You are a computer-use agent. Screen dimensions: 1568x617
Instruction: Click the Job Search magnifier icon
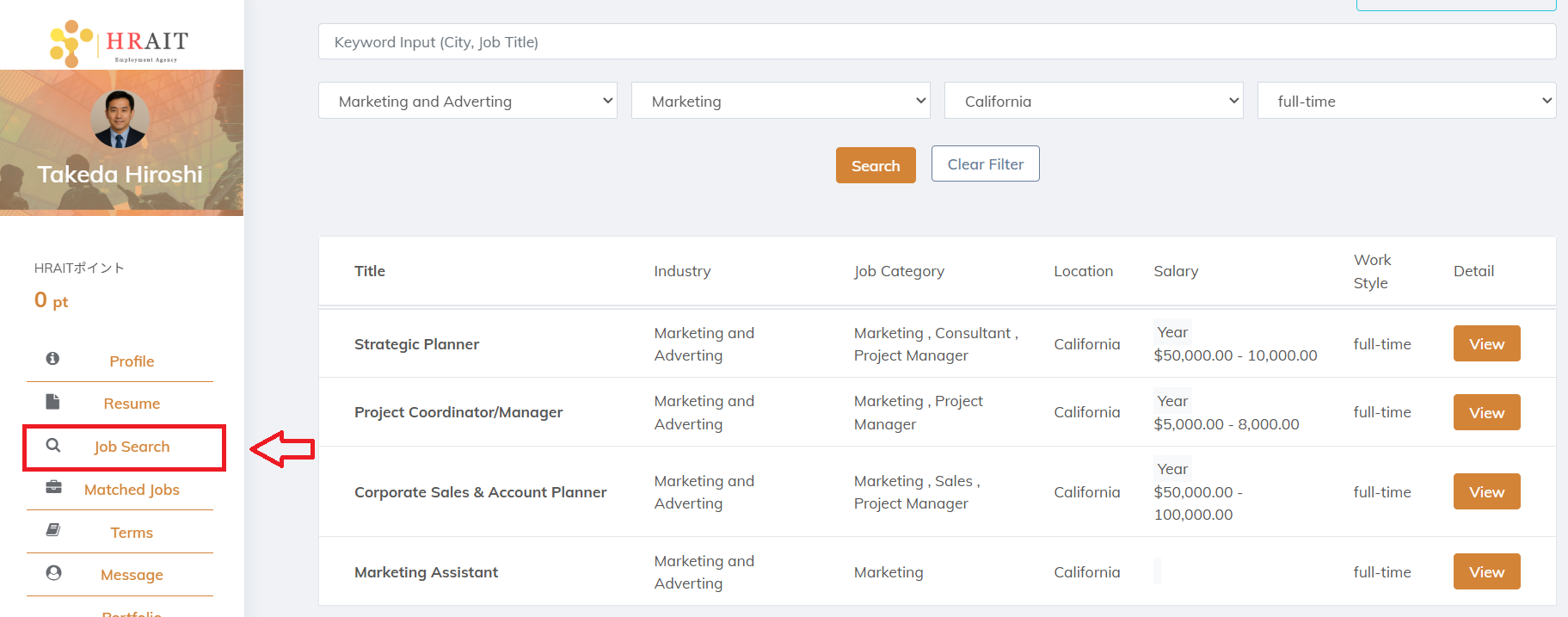pyautogui.click(x=53, y=446)
